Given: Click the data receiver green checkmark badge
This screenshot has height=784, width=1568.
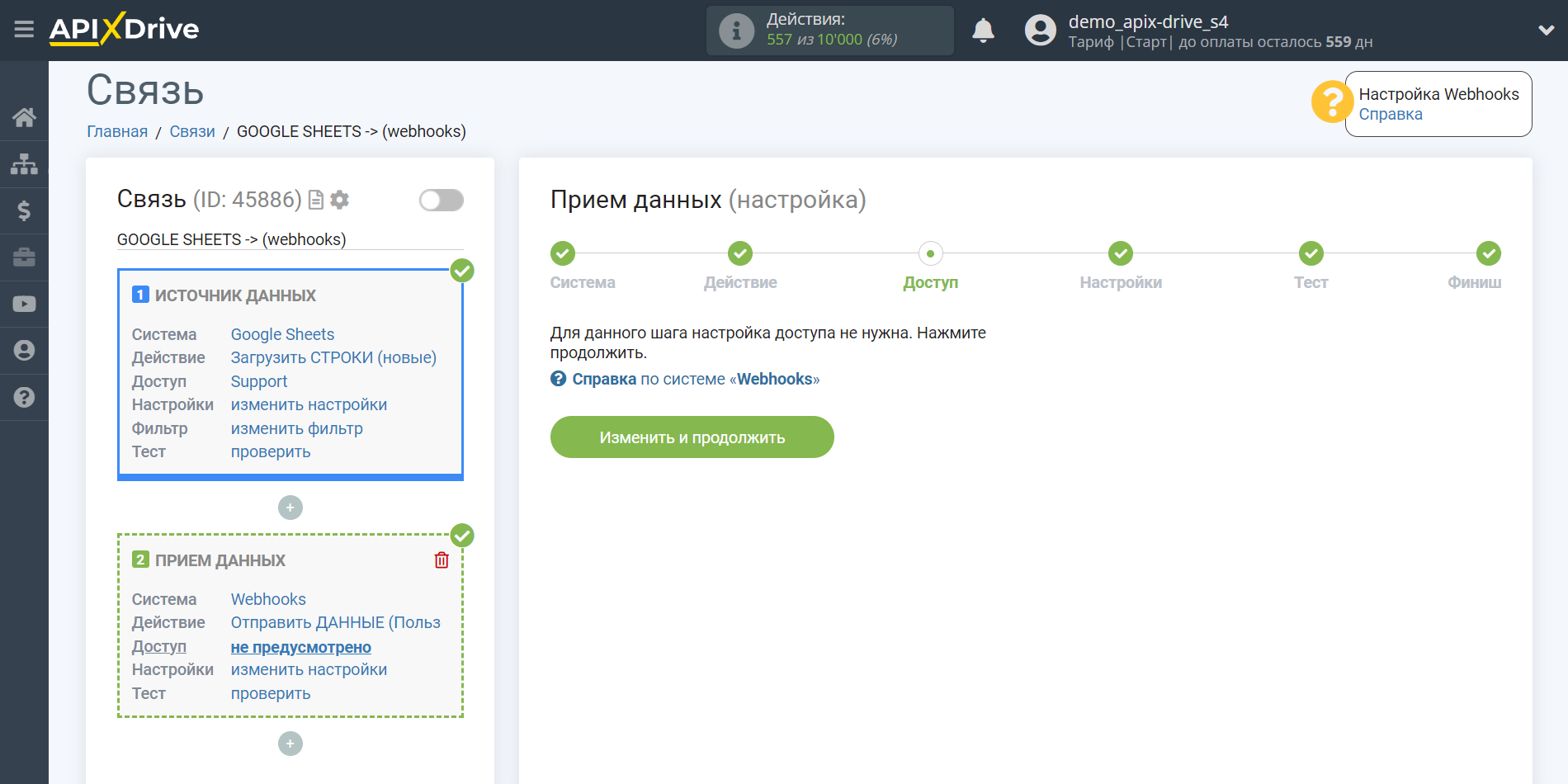Looking at the screenshot, I should [462, 535].
